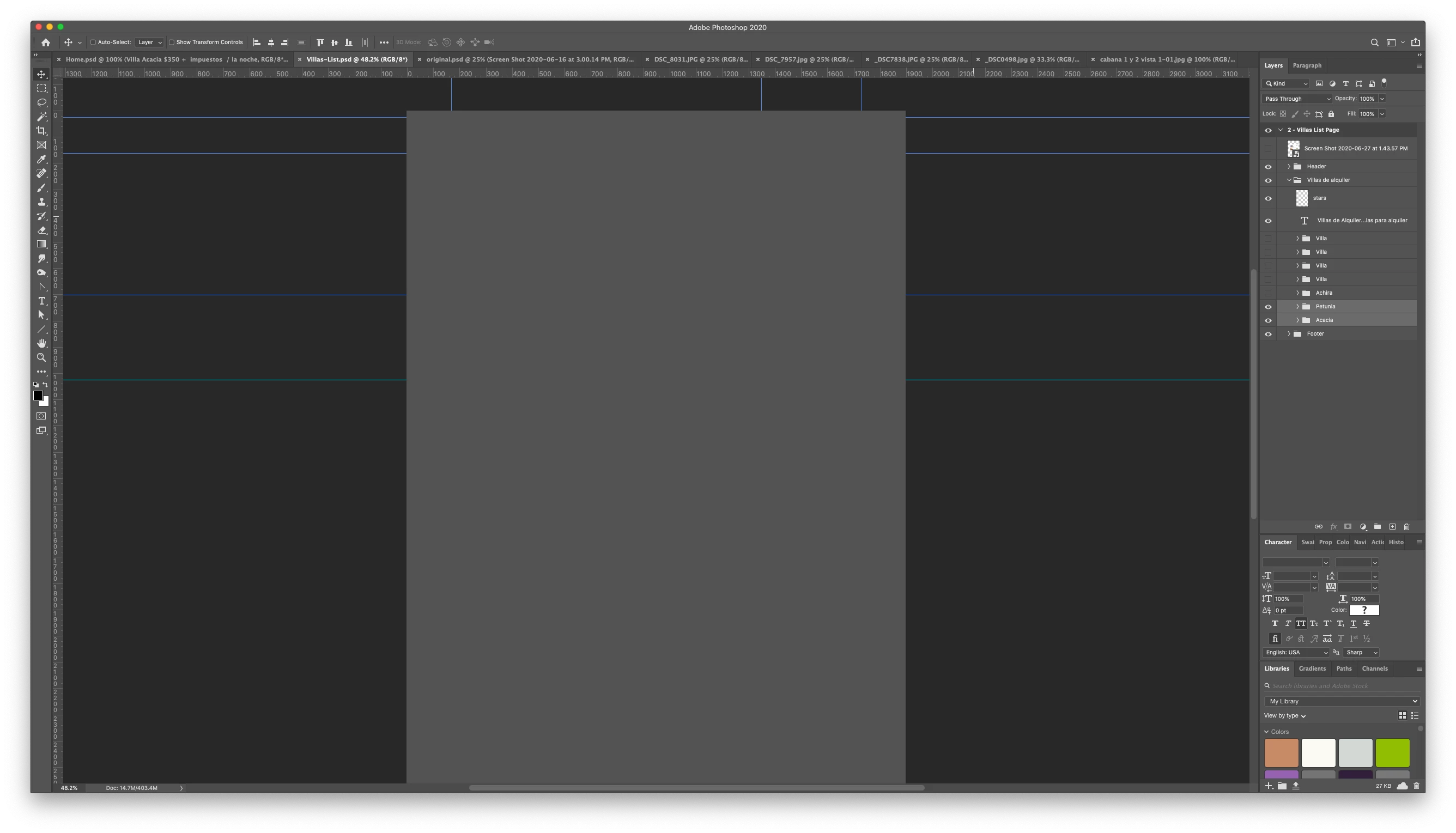Open the Gradients tab

(1312, 669)
